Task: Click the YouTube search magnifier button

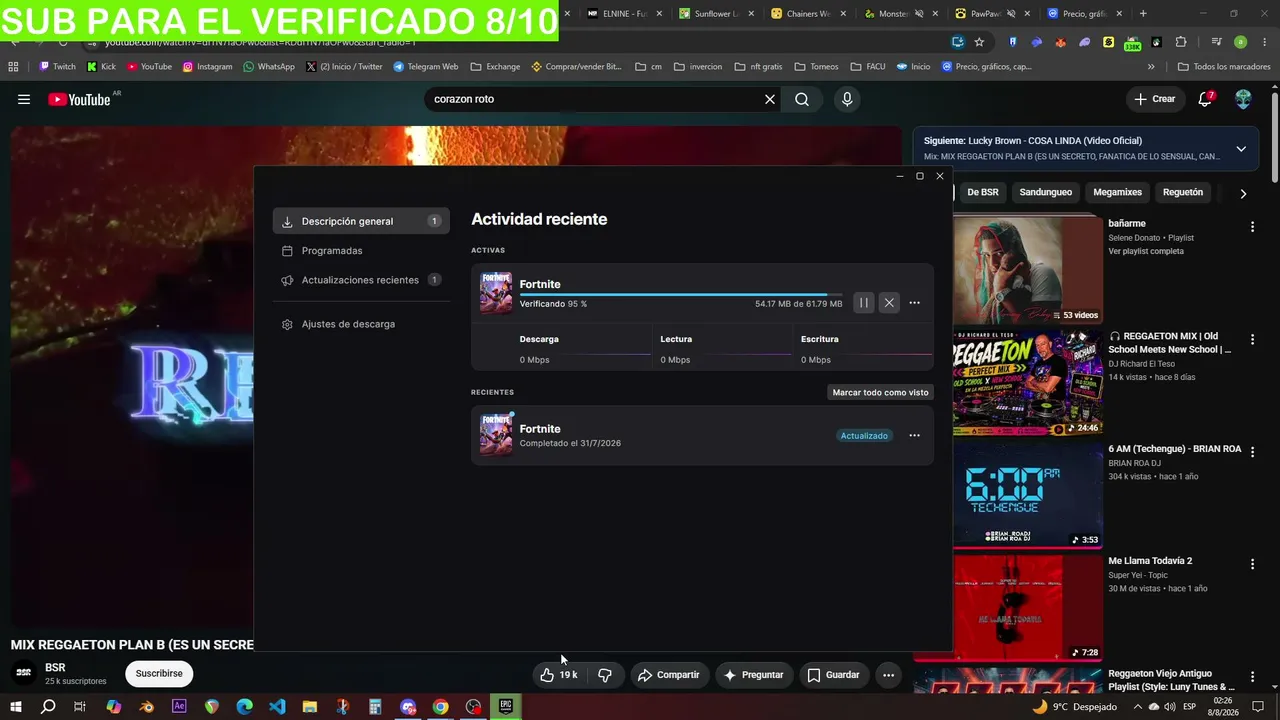Action: coord(802,99)
